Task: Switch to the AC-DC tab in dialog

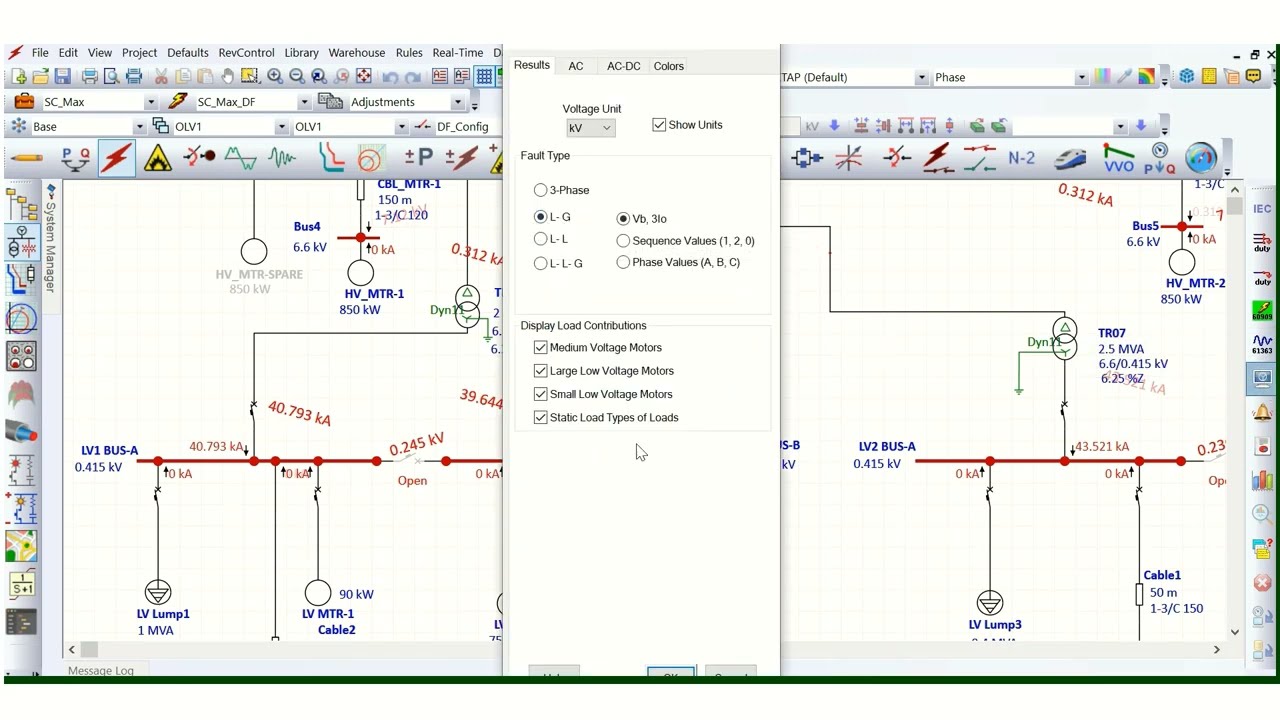Action: [623, 66]
